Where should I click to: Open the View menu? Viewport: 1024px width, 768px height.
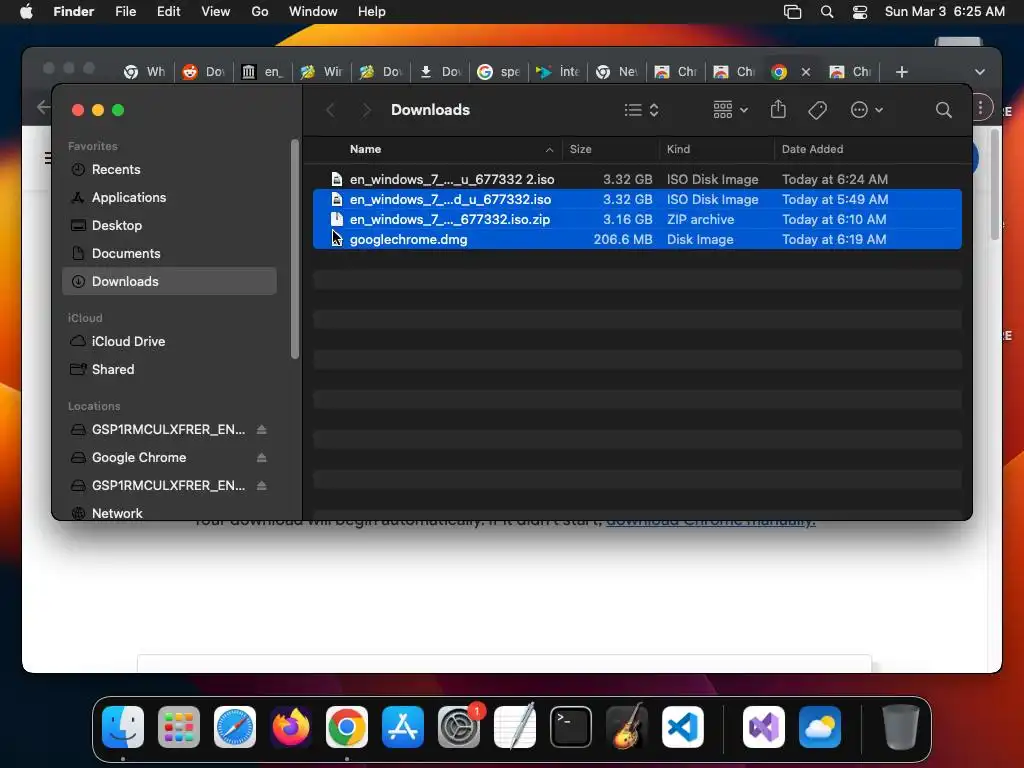coord(216,12)
